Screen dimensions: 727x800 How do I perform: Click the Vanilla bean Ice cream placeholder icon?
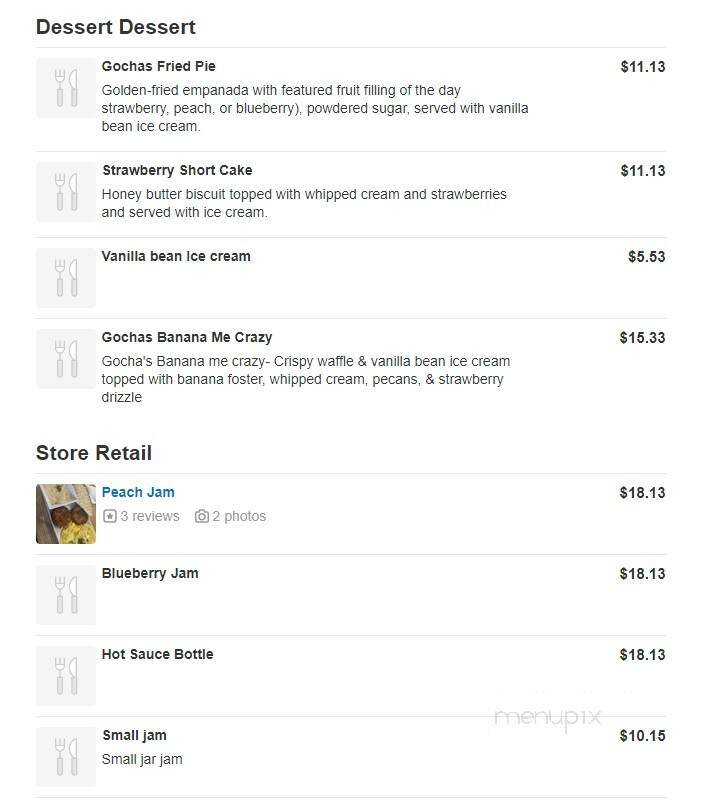click(x=66, y=277)
